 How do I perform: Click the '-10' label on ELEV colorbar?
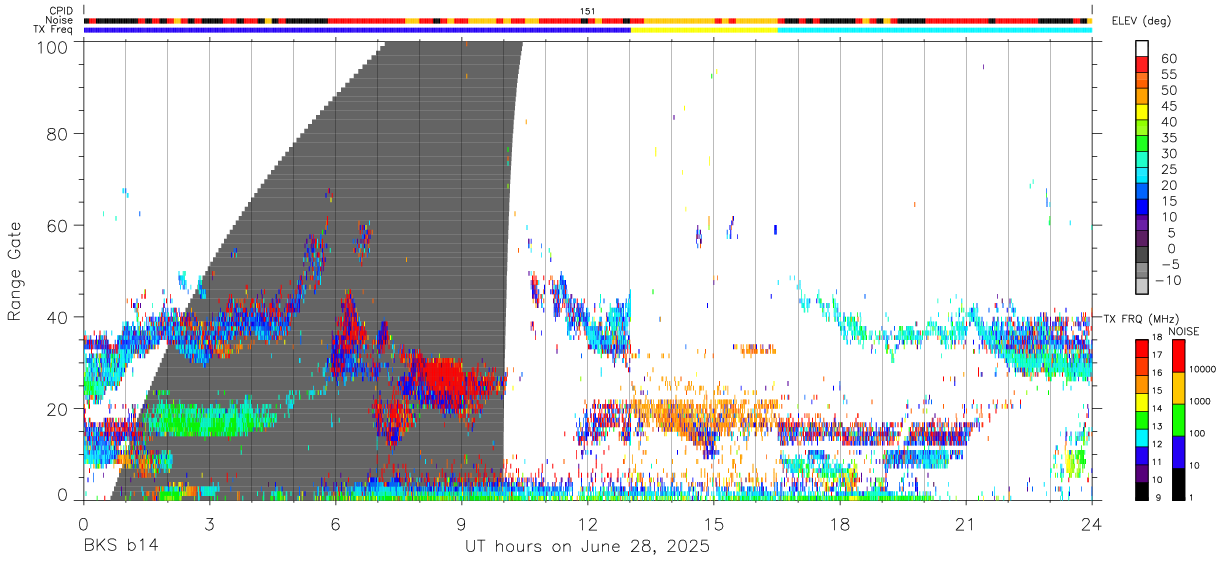(x=1166, y=281)
